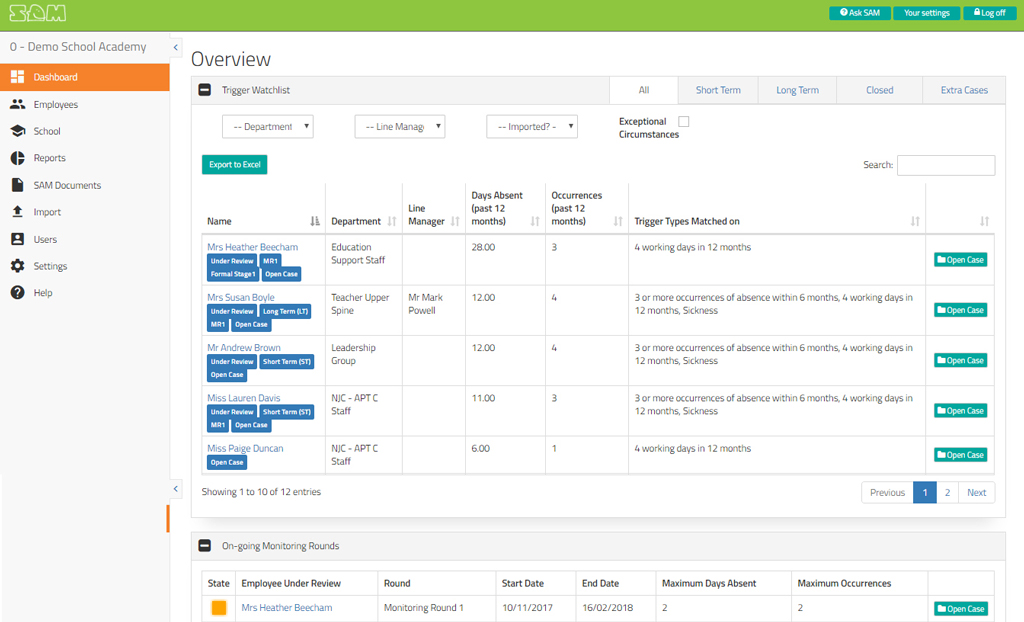The width and height of the screenshot is (1024, 622).
Task: Click the SAM Documents file icon
Action: click(x=18, y=185)
